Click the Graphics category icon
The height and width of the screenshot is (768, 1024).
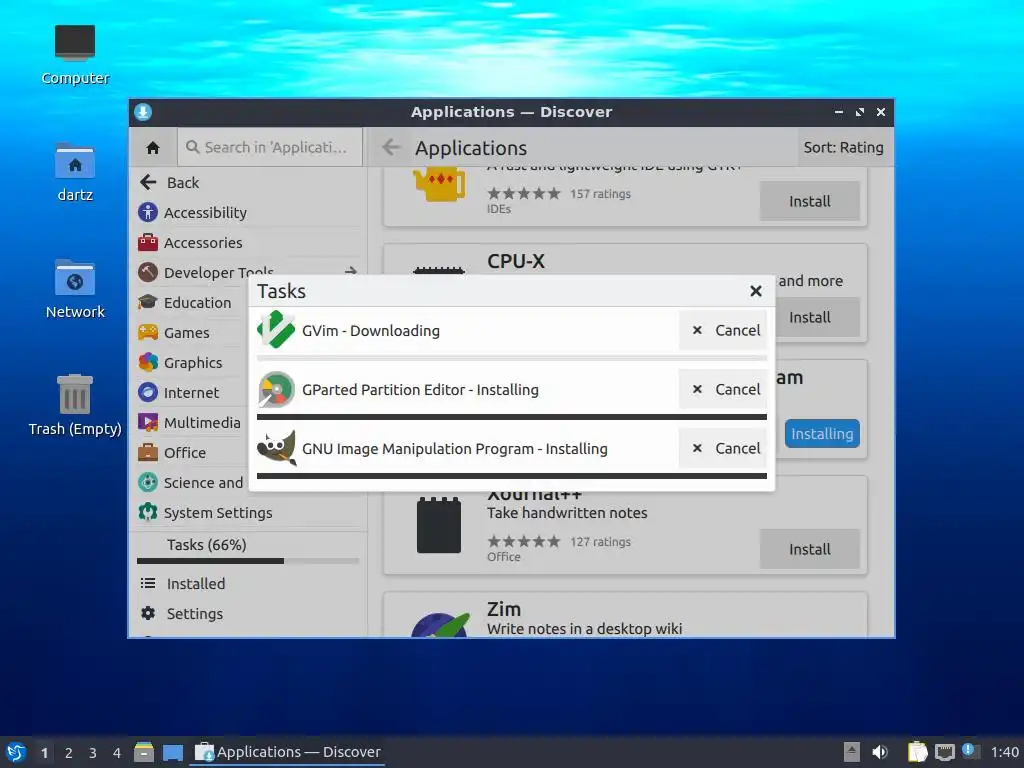[148, 362]
